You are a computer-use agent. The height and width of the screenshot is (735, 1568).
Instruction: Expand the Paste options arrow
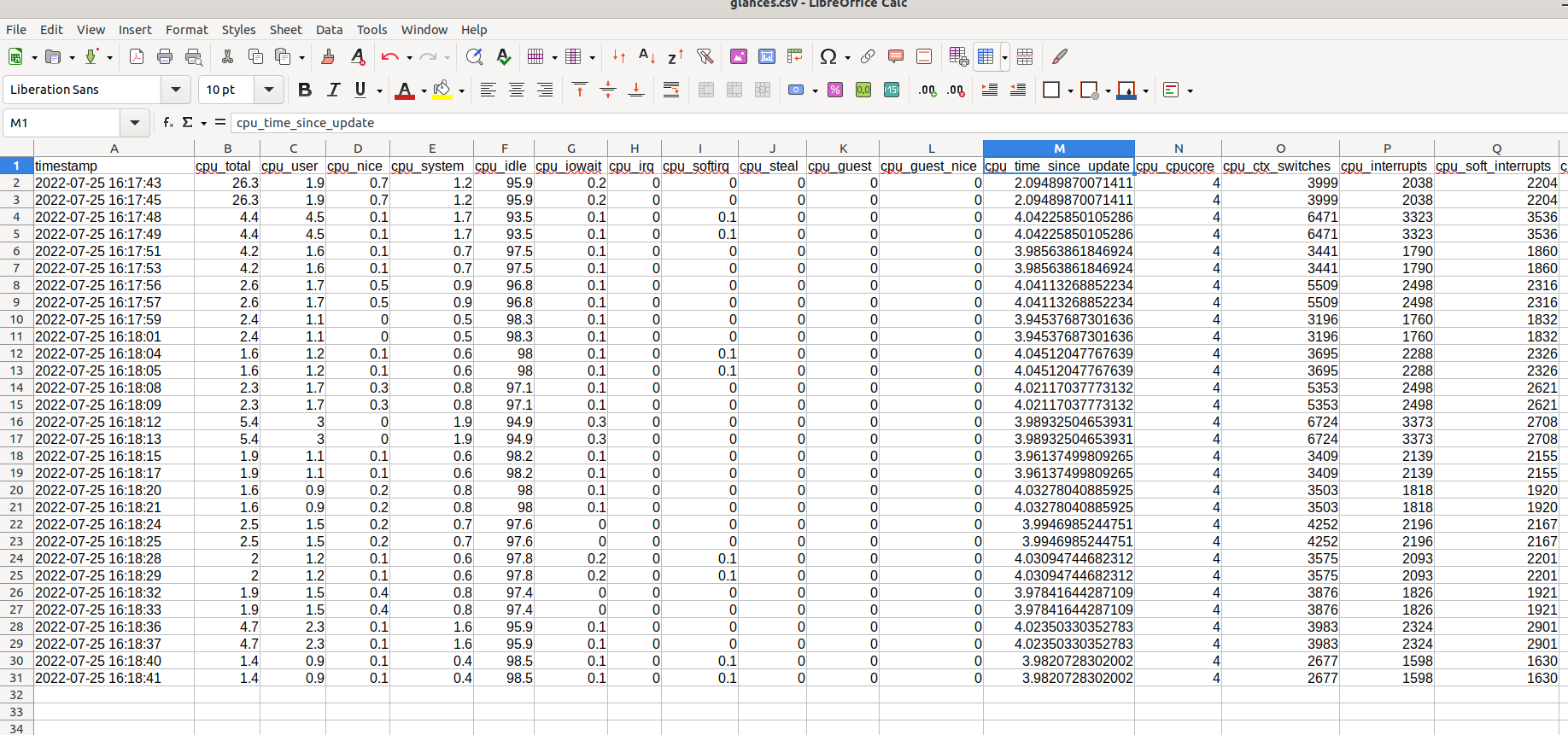(302, 57)
